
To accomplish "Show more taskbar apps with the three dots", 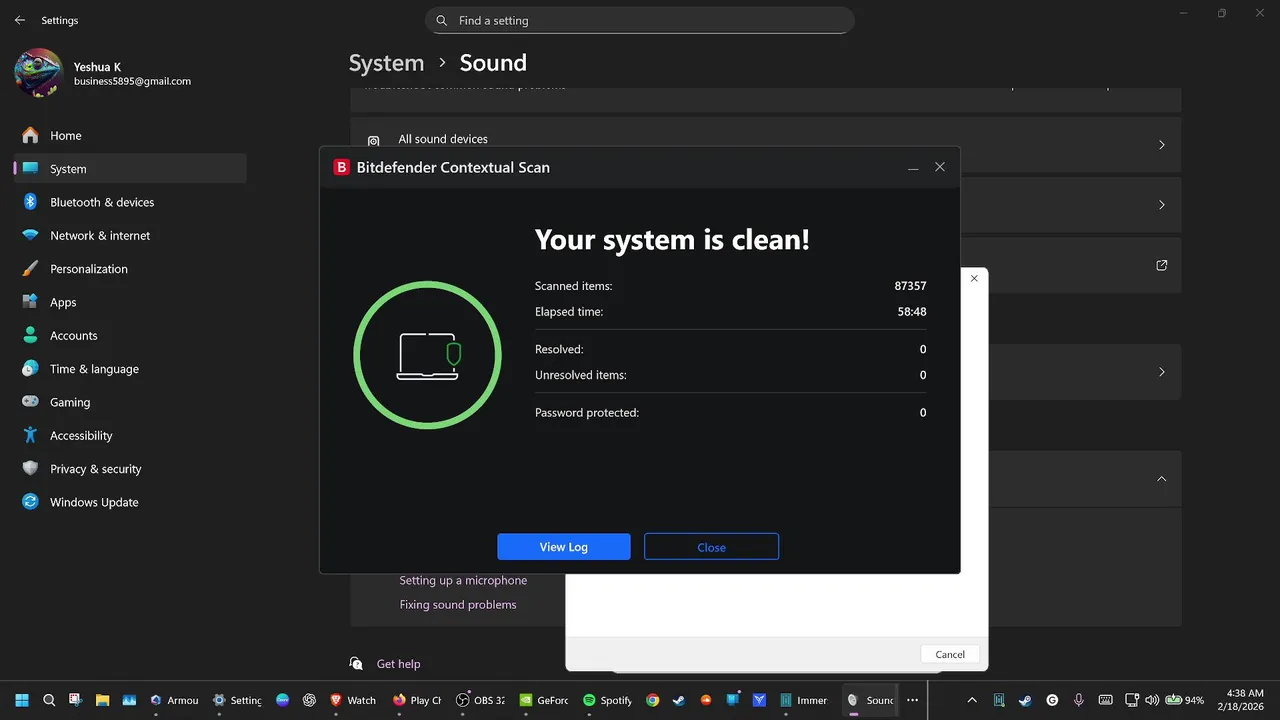I will coord(912,700).
